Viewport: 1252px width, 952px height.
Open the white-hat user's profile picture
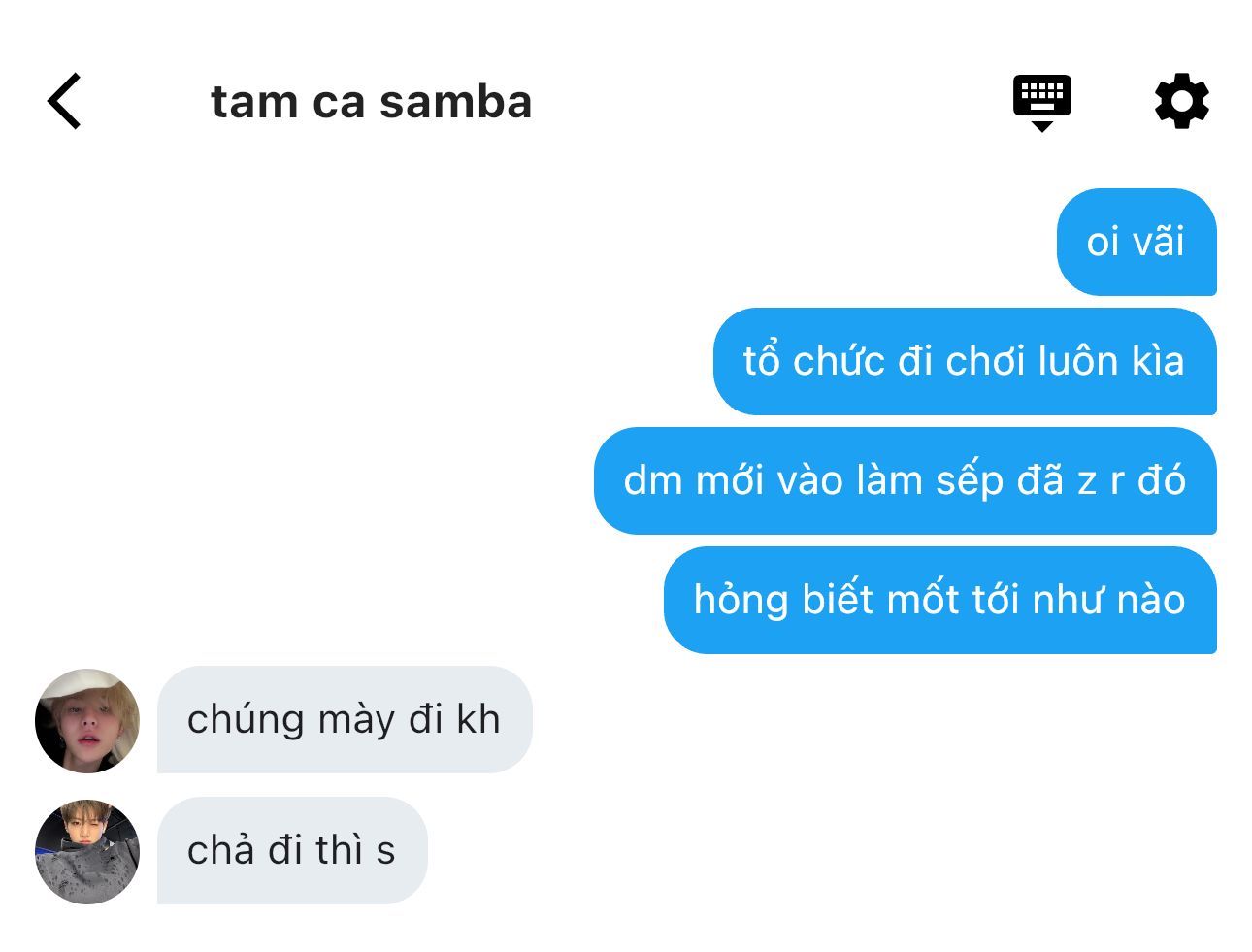pos(87,720)
